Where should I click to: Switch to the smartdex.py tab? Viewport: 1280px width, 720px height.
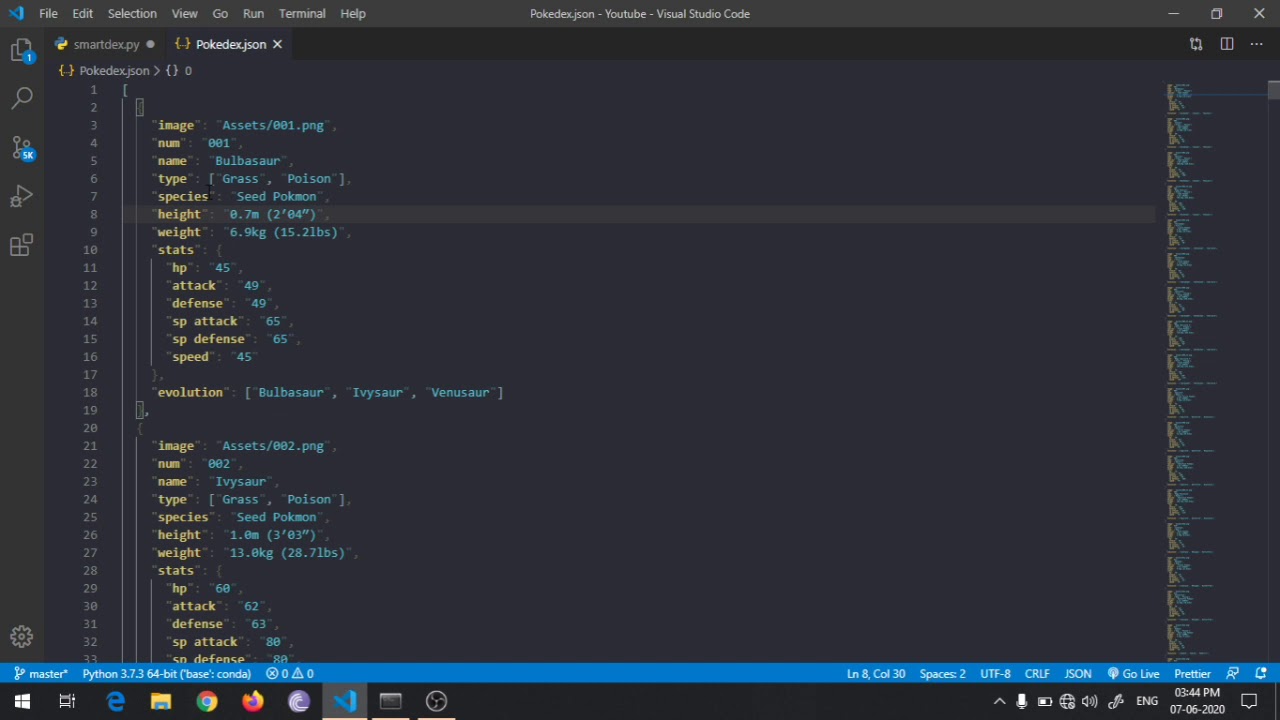pos(105,44)
